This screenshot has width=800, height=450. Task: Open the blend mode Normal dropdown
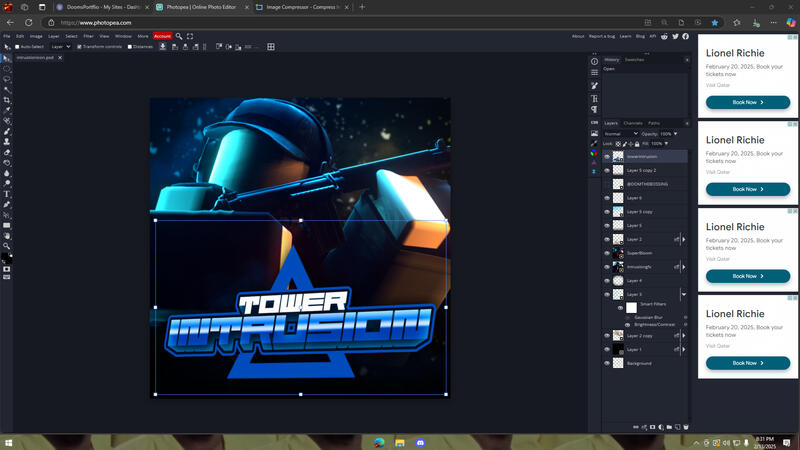(x=621, y=134)
